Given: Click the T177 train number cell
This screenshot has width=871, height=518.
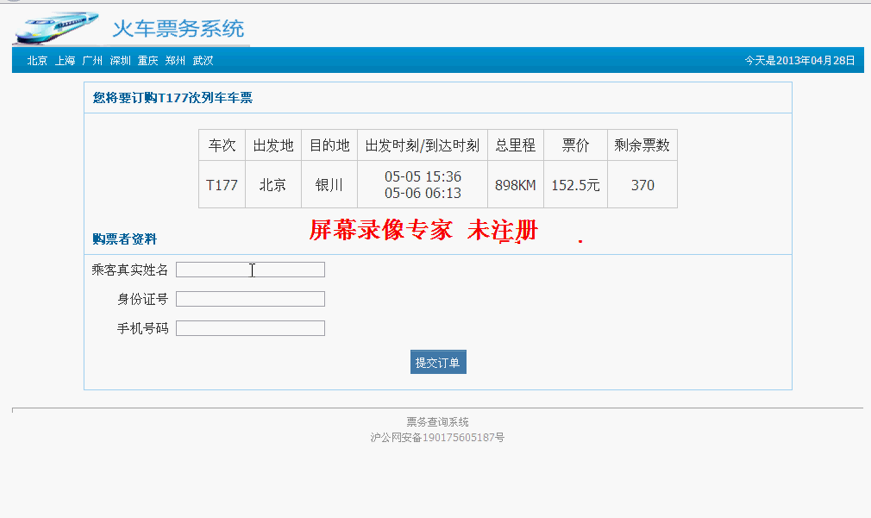Looking at the screenshot, I should (222, 185).
